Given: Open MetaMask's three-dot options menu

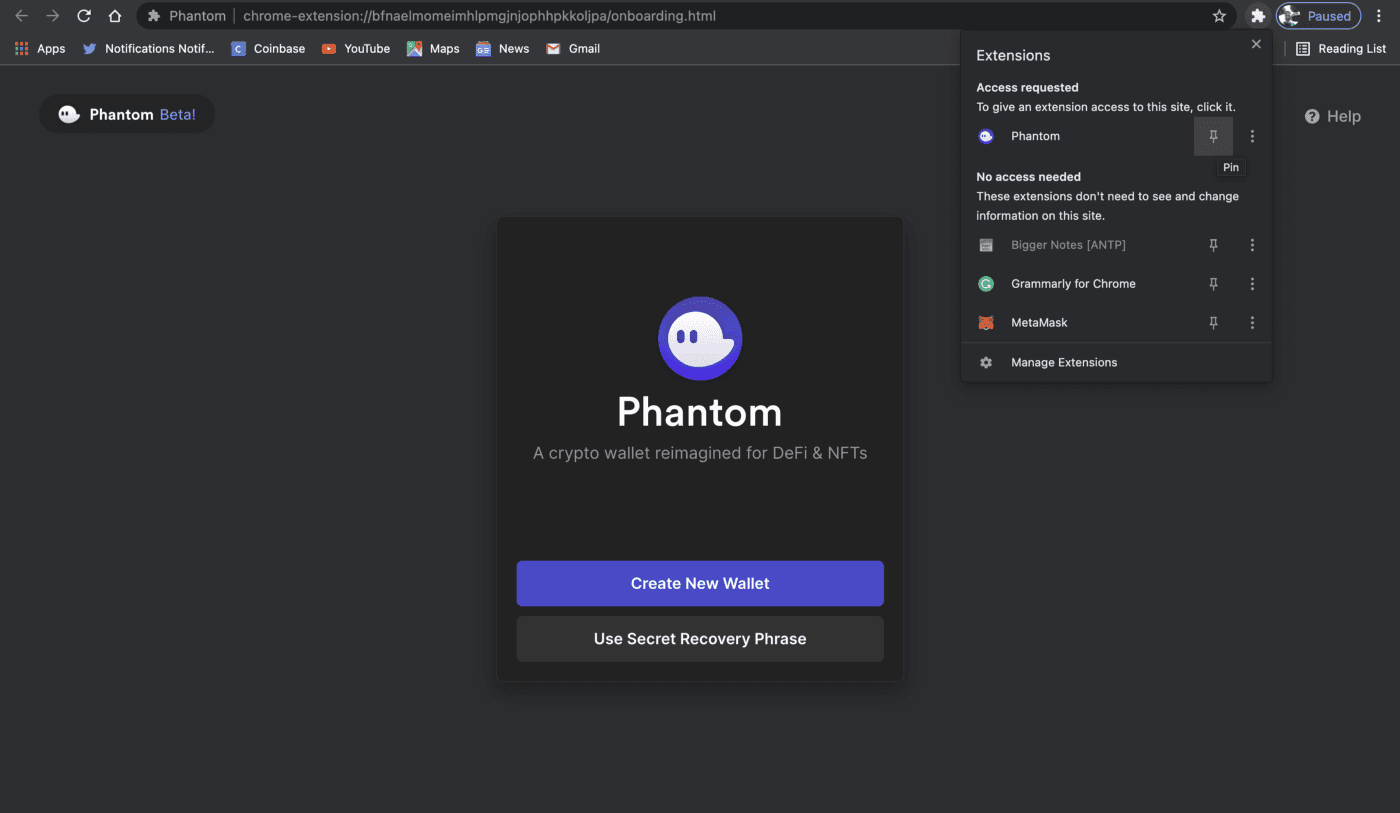Looking at the screenshot, I should [1252, 322].
